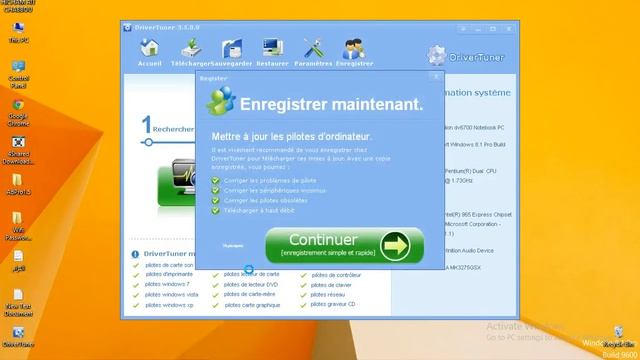Click 'pilotes windows 7' text

tap(167, 284)
